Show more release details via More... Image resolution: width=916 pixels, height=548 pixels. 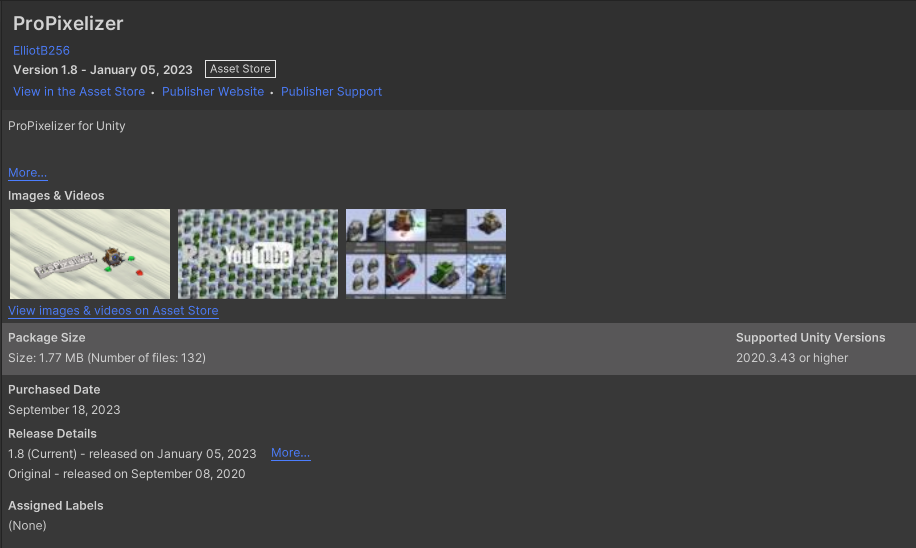(x=290, y=453)
